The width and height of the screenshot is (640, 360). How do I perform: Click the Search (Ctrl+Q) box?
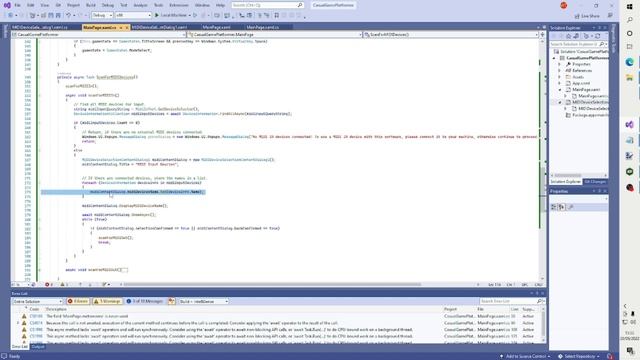267,5
